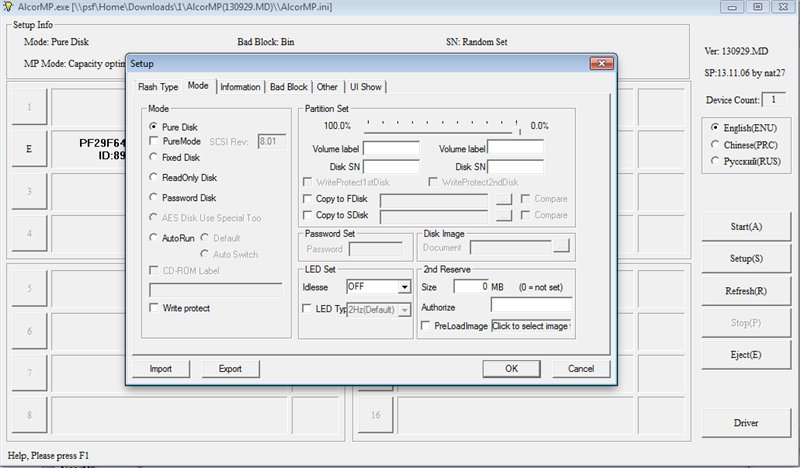Browse for the Copy to FDisk path

504,199
